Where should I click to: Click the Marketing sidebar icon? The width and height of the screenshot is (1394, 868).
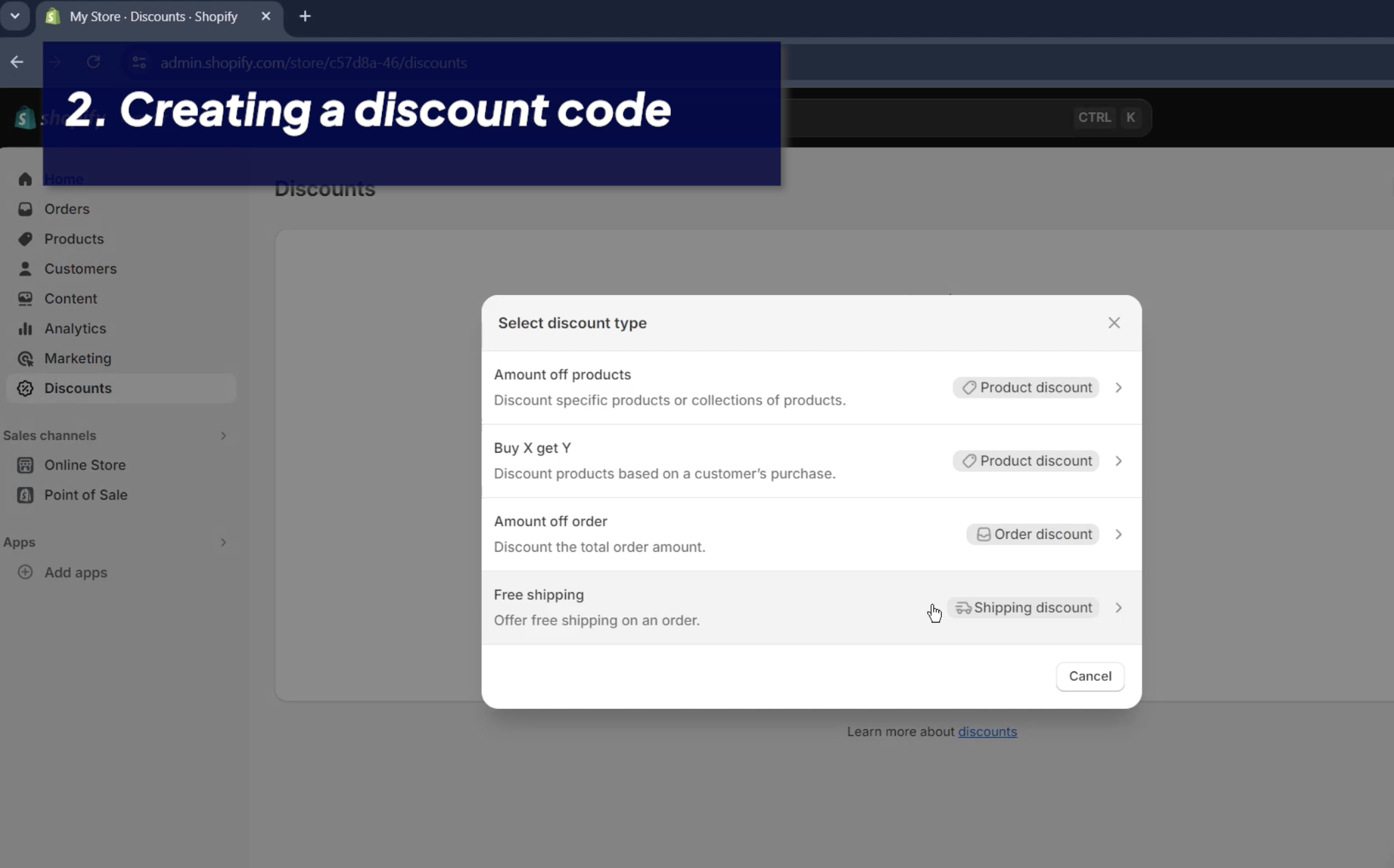[x=25, y=358]
